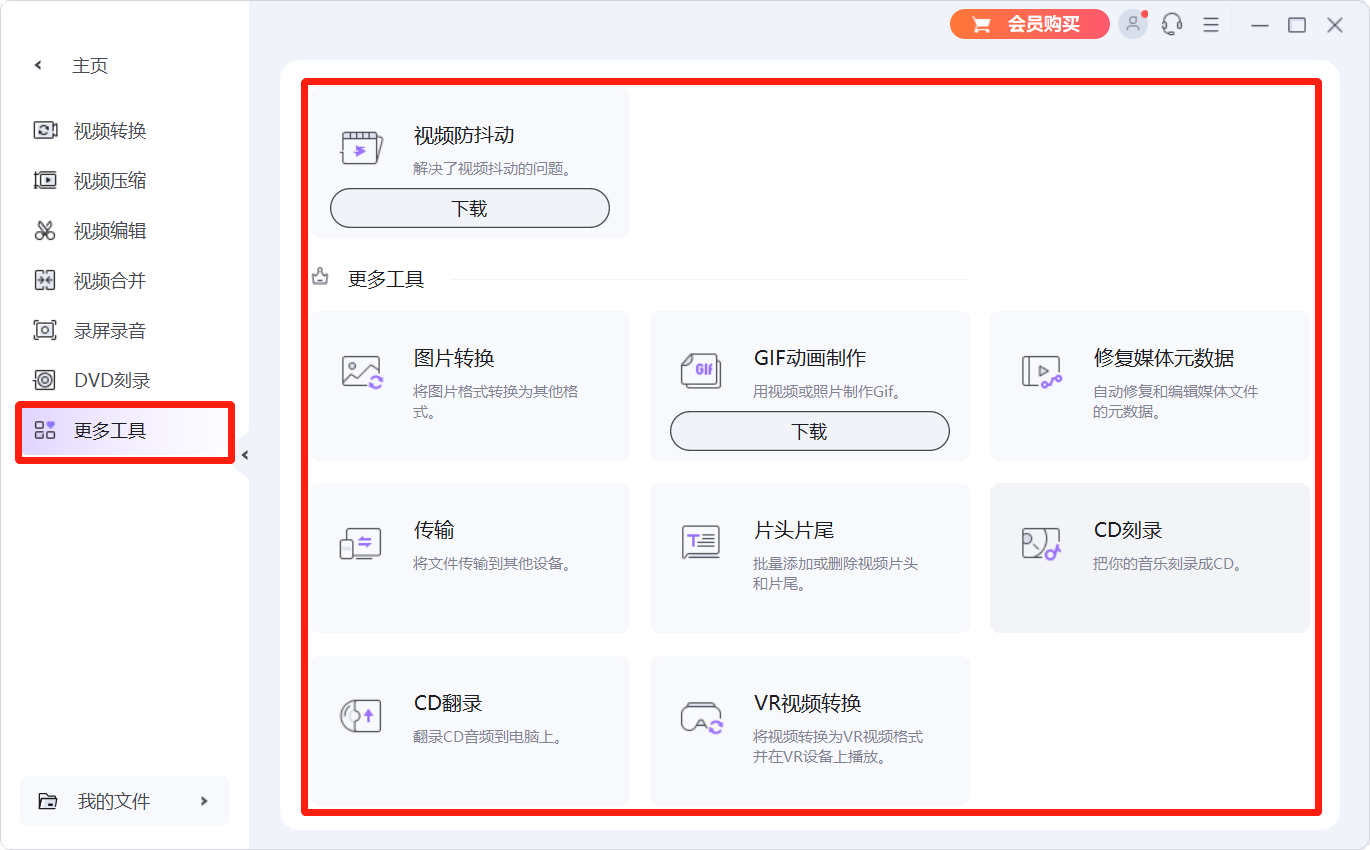Click the GIF动画制作 title text
The height and width of the screenshot is (850, 1370).
coord(810,358)
